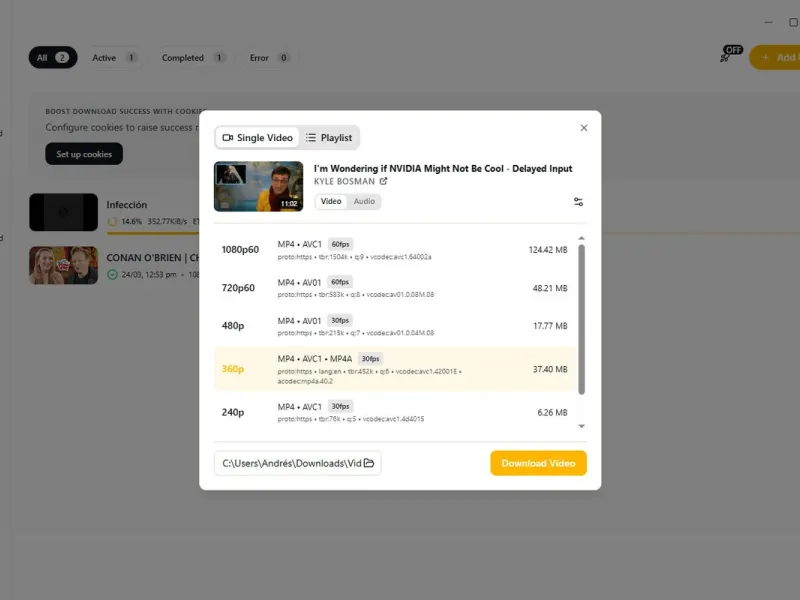The image size is (800, 600).
Task: Click the CONAN O'BRIEN download title
Action: coord(153,258)
